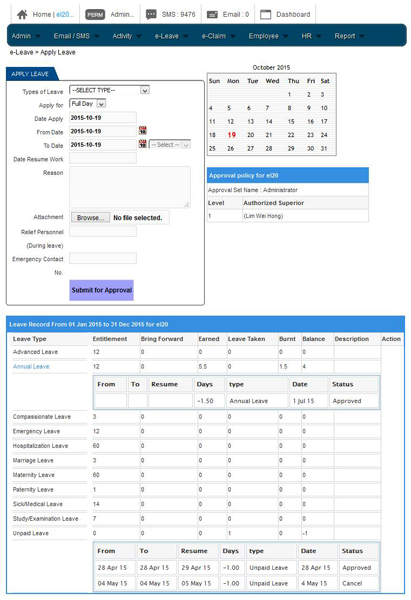Click the Browse attachment button
The image size is (411, 600).
pos(90,218)
